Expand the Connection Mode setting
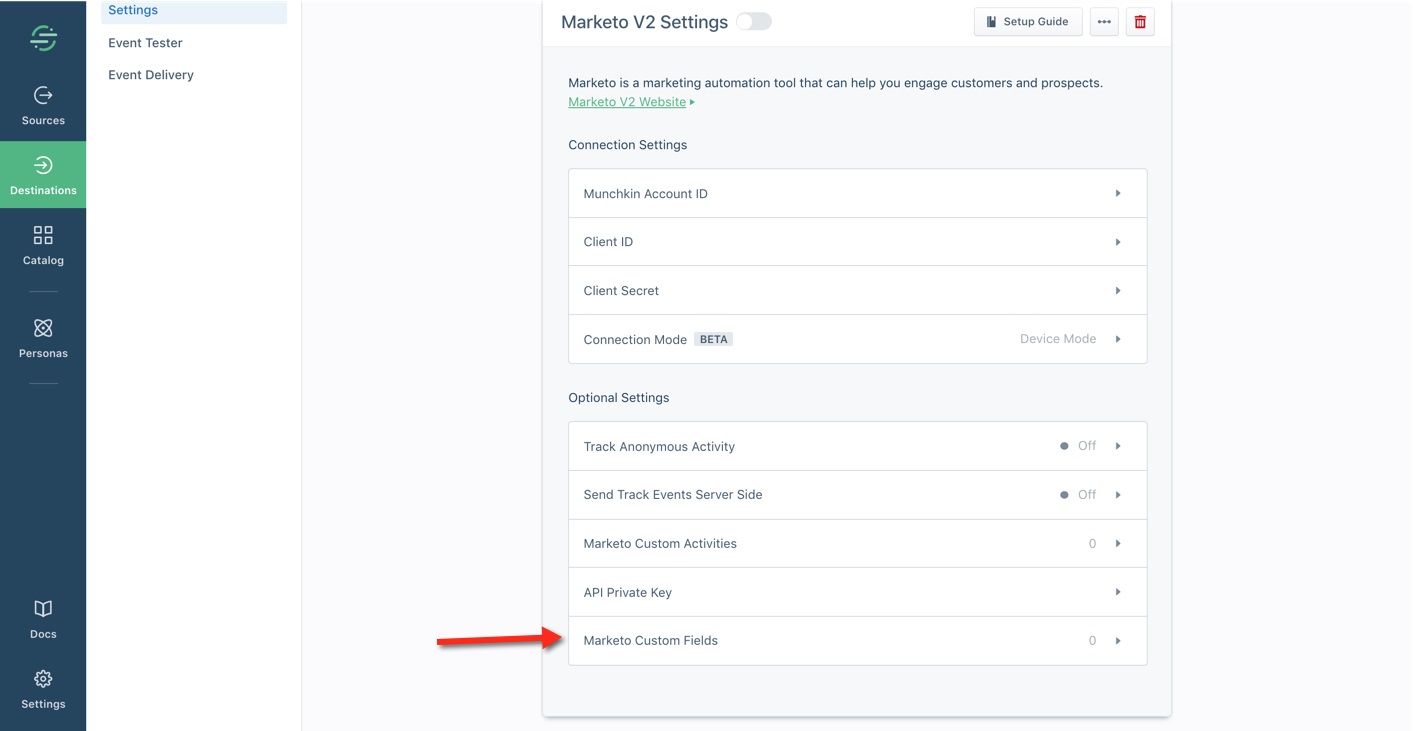This screenshot has height=731, width=1413. [x=857, y=339]
